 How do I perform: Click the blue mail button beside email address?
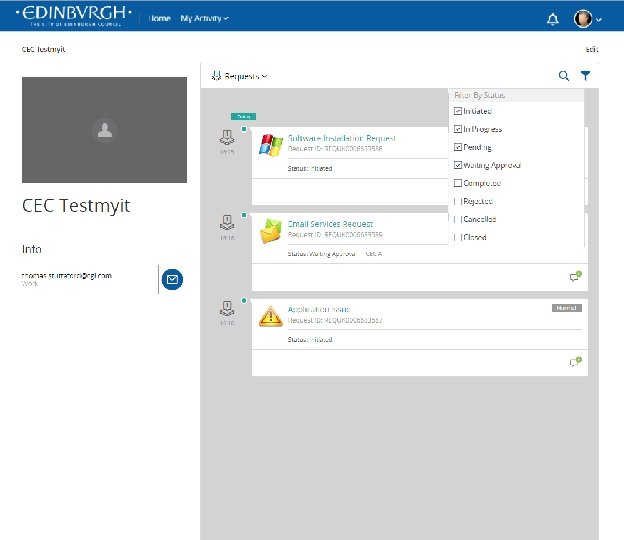[172, 279]
